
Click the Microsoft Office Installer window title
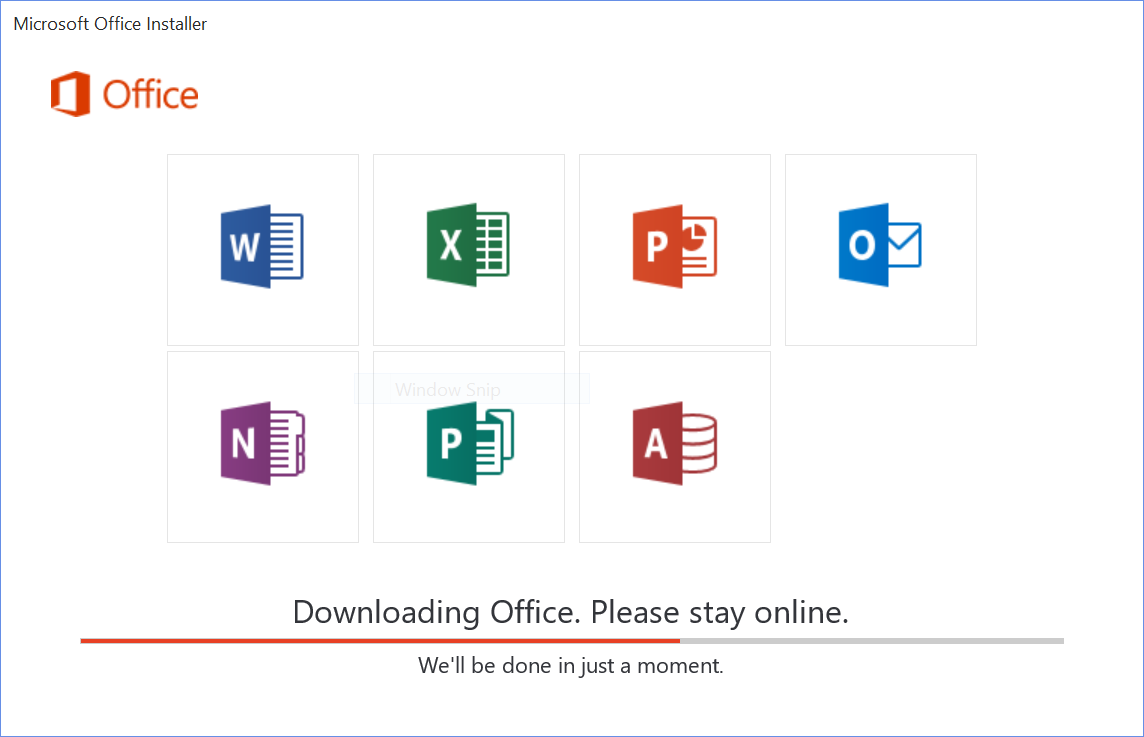click(x=110, y=24)
